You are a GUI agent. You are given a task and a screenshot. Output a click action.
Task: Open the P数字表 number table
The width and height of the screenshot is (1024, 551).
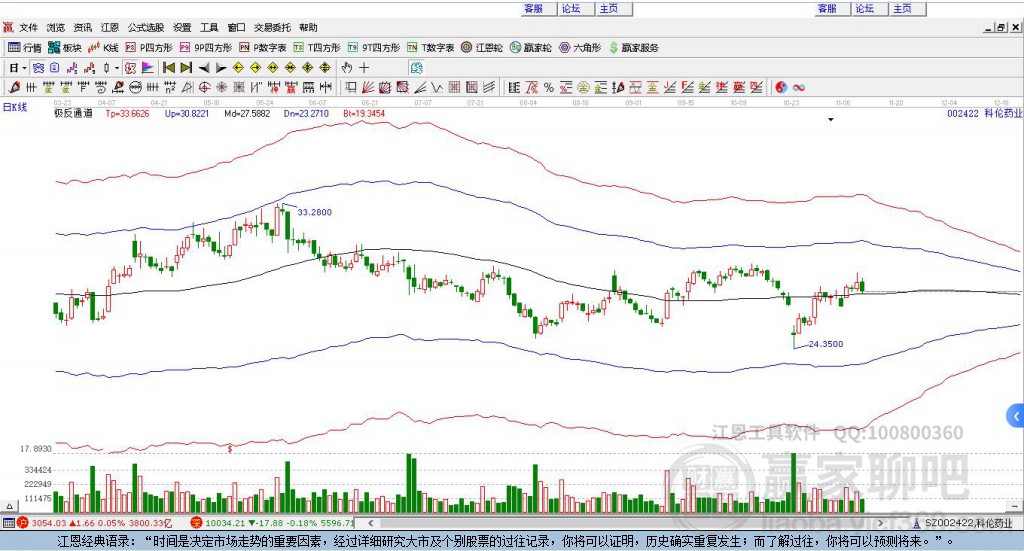point(263,48)
